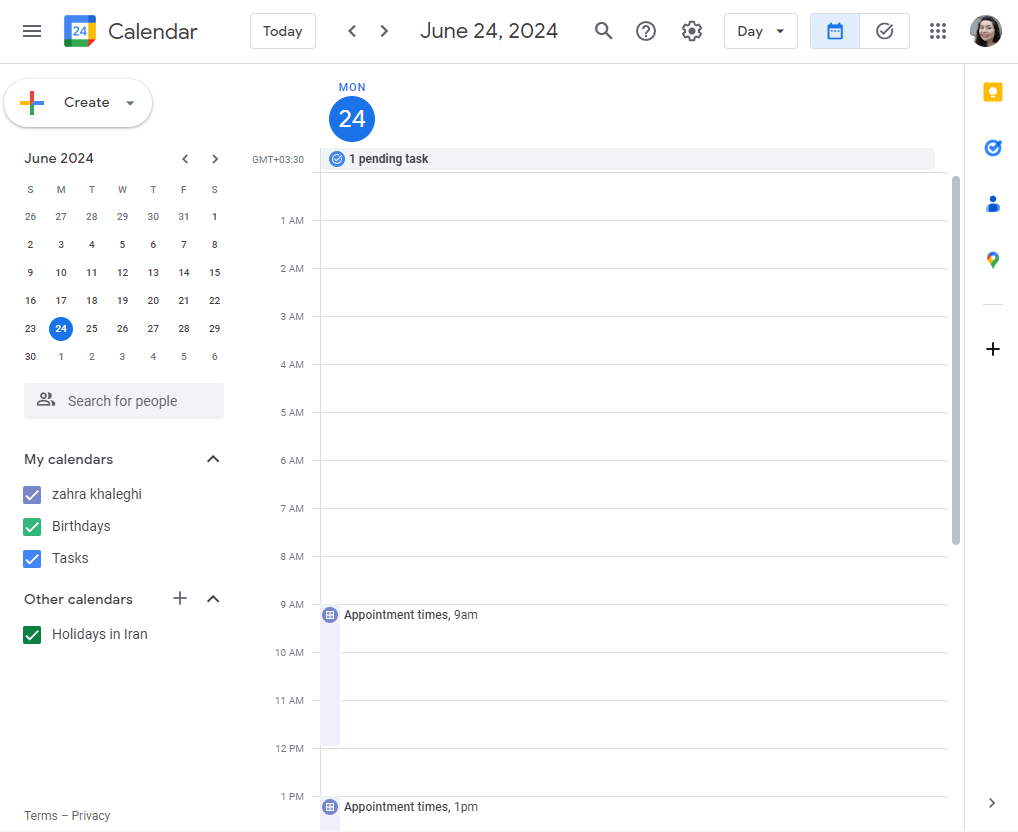Click the Search for people field
Viewport: 1018px width, 832px height.
[124, 401]
